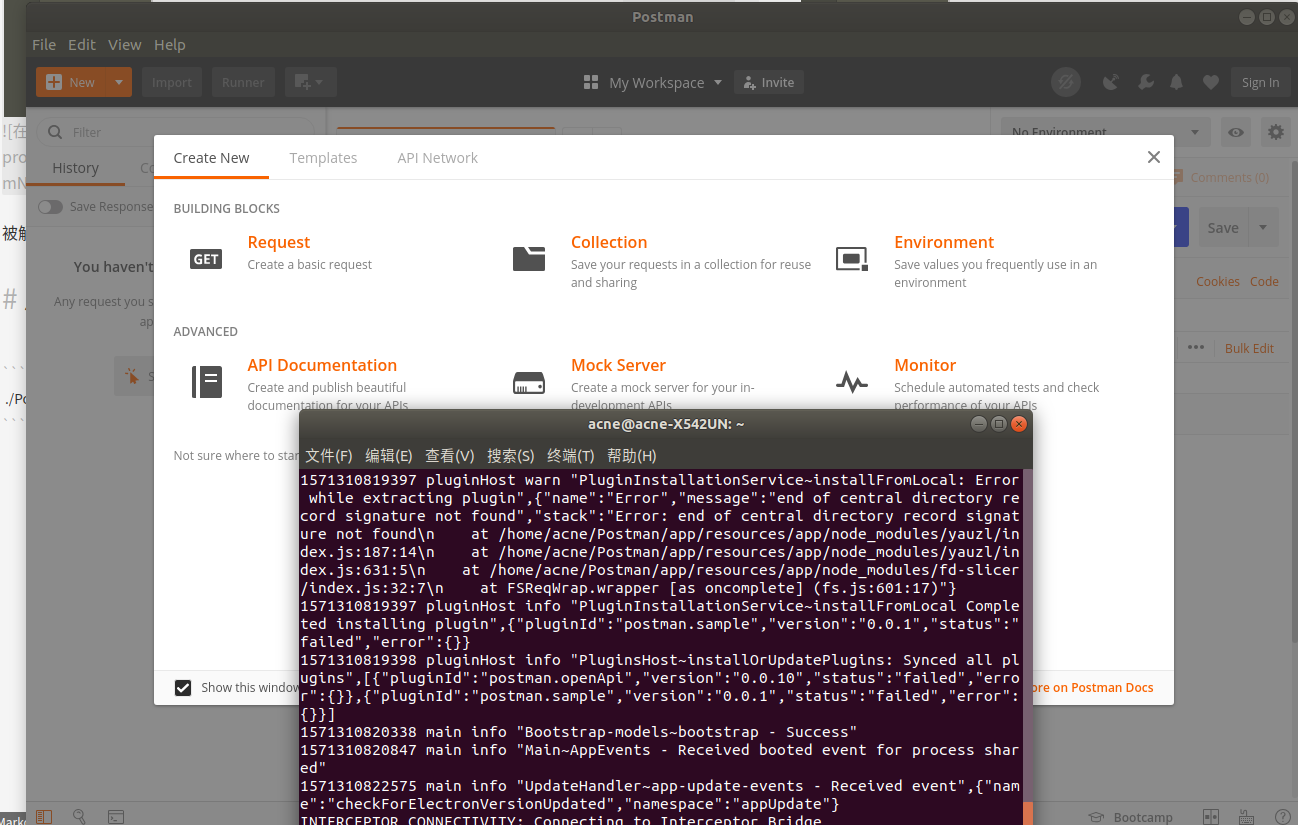Screen dimensions: 1298x825
Task: Create a new Environment
Action: (x=943, y=242)
